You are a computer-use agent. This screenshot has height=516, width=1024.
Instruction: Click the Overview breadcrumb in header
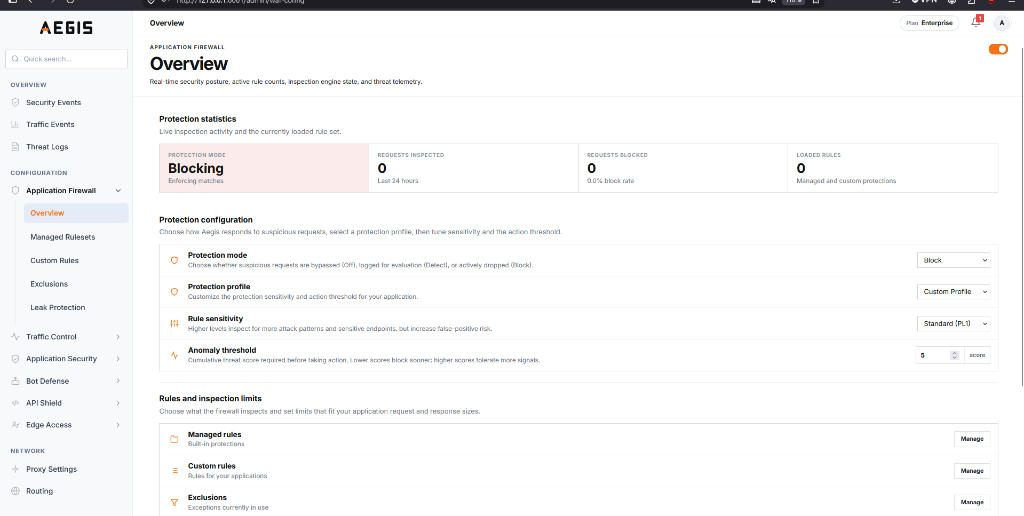click(x=167, y=23)
